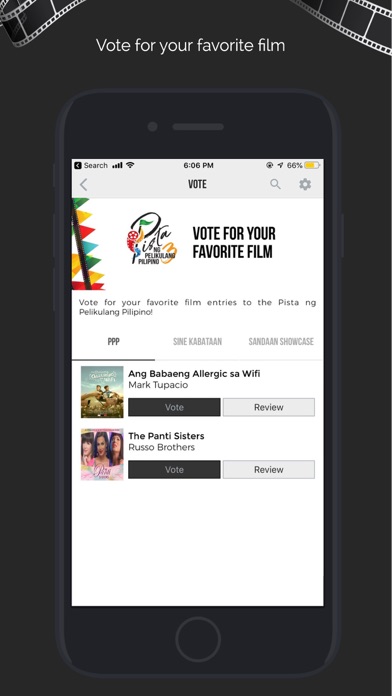This screenshot has width=392, height=696.
Task: Tap the battery indicator in the status bar
Action: [312, 166]
